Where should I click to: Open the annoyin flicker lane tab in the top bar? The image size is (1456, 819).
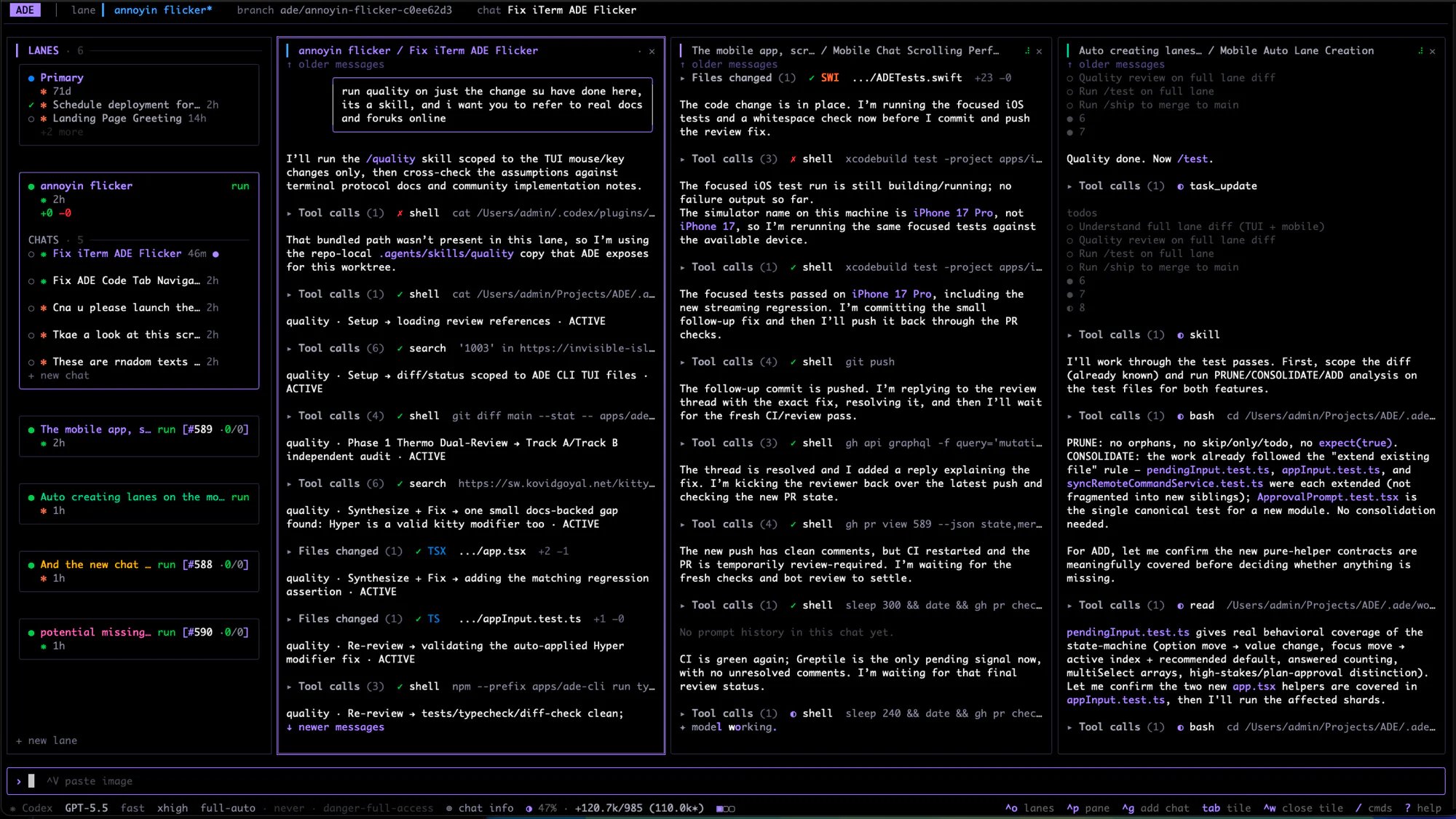coord(163,10)
